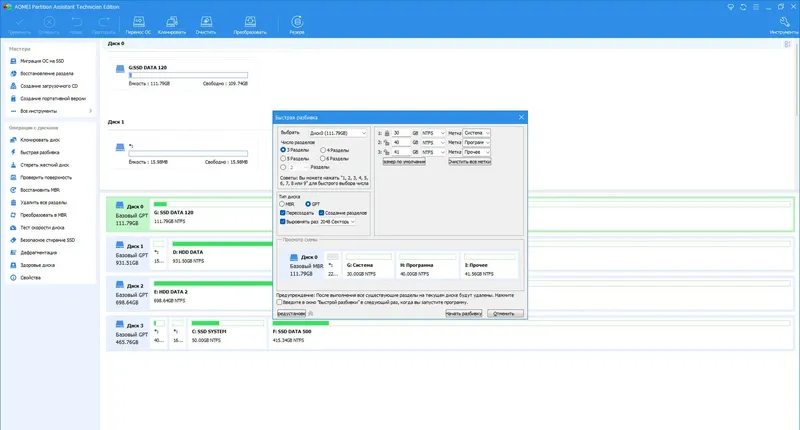Choose the 5 Разделы radio option
800x430 pixels.
click(x=283, y=159)
